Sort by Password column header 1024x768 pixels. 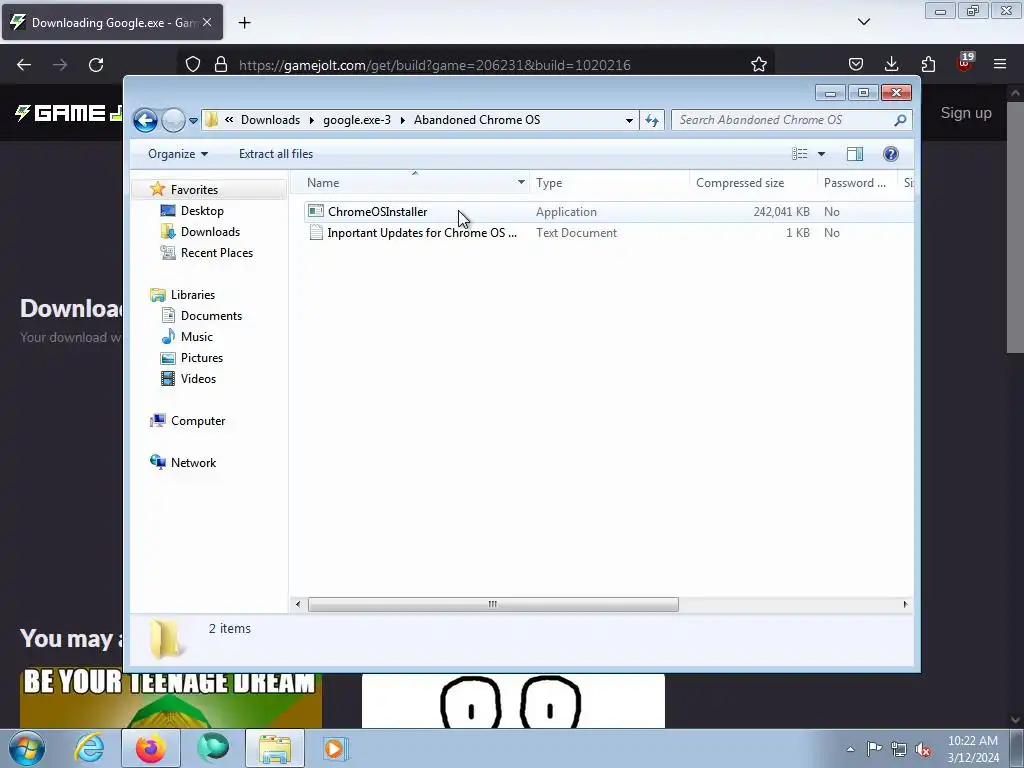coord(857,183)
